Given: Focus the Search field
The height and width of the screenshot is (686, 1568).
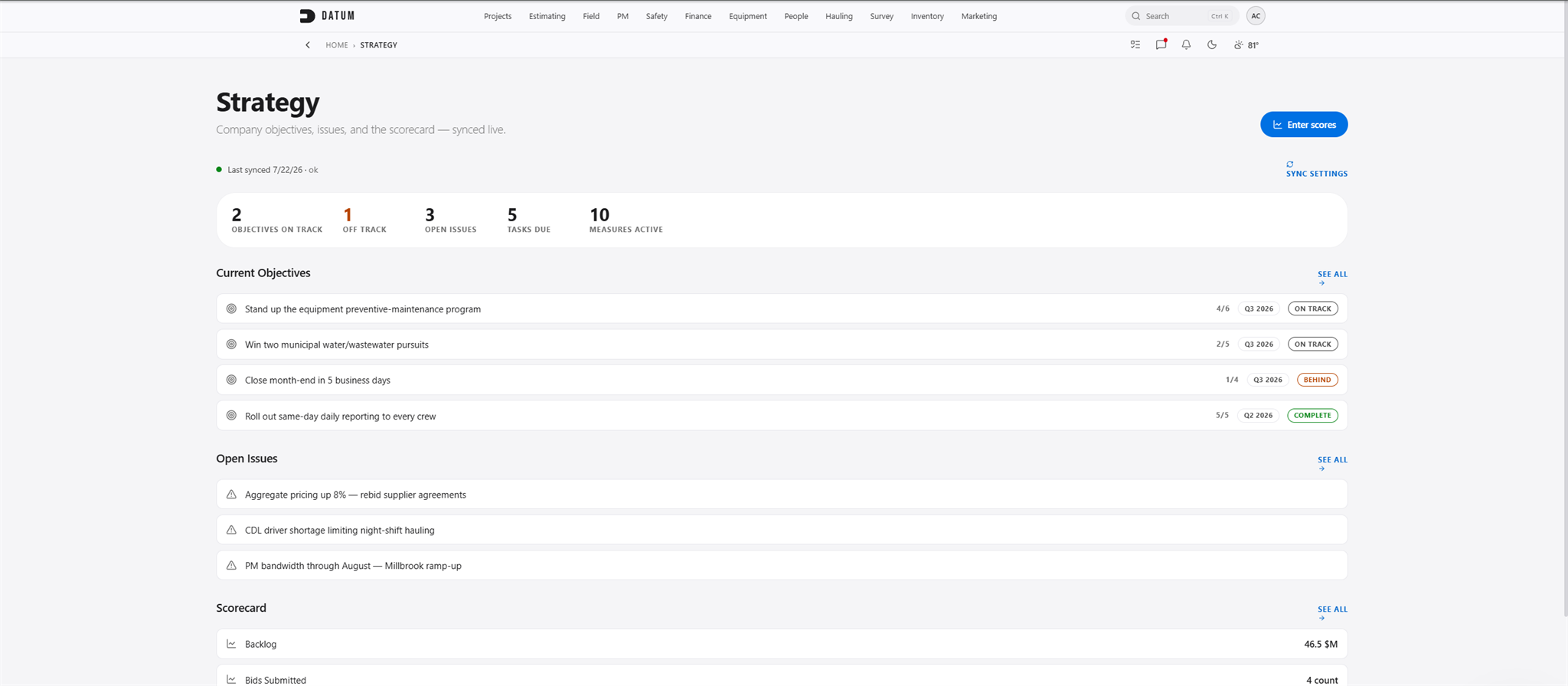Looking at the screenshot, I should coord(1181,16).
